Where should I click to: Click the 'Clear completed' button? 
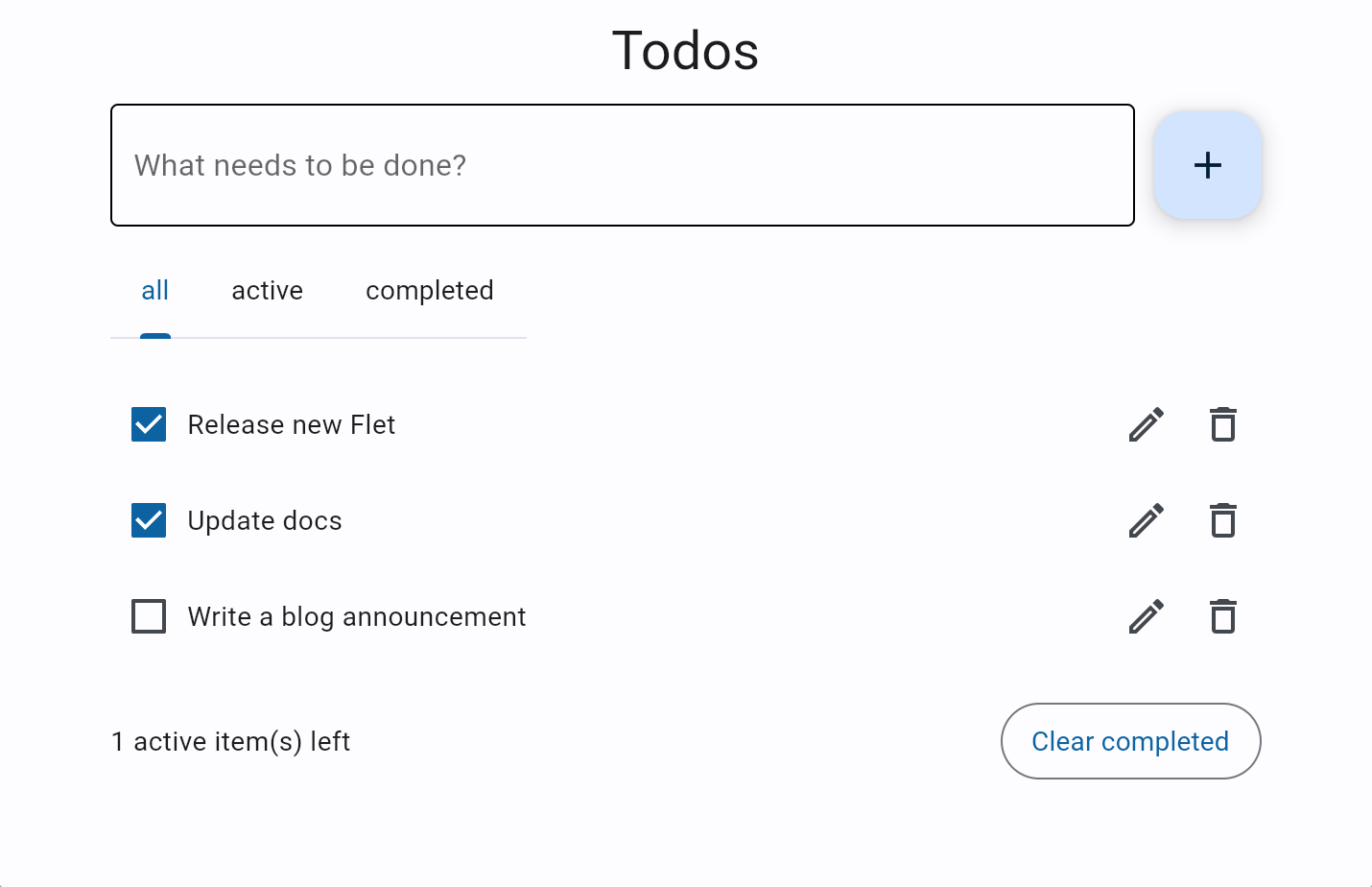click(x=1130, y=741)
